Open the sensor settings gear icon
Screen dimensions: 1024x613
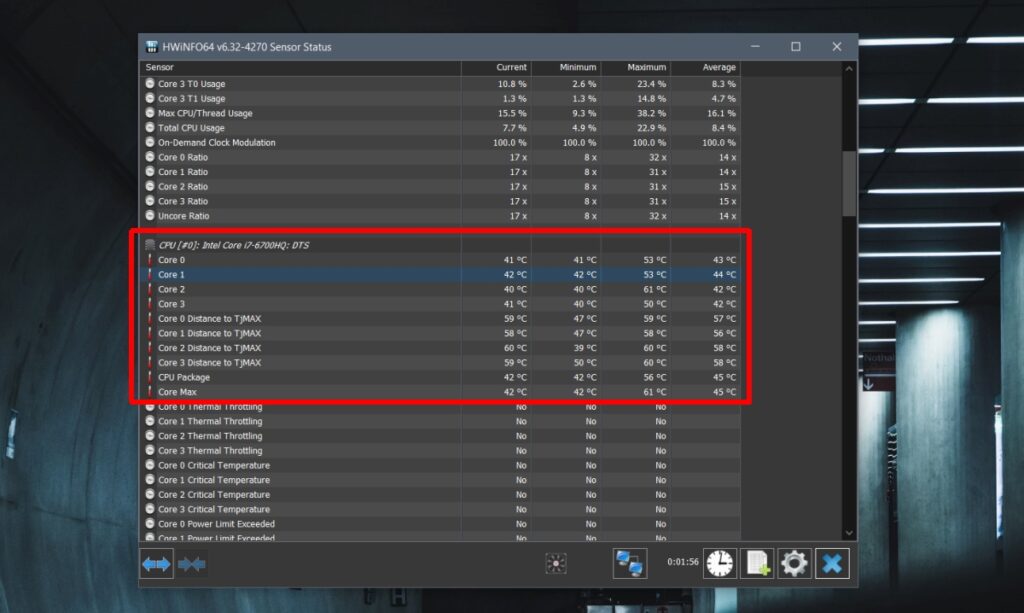click(x=794, y=563)
